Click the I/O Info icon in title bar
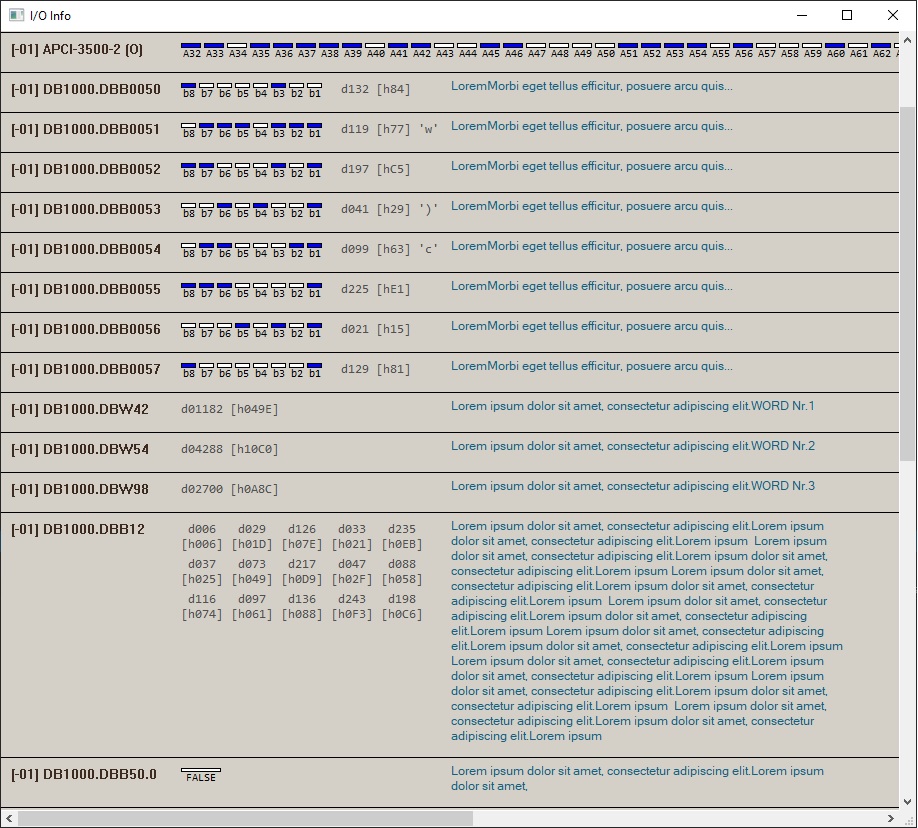The image size is (918, 828). coord(16,15)
